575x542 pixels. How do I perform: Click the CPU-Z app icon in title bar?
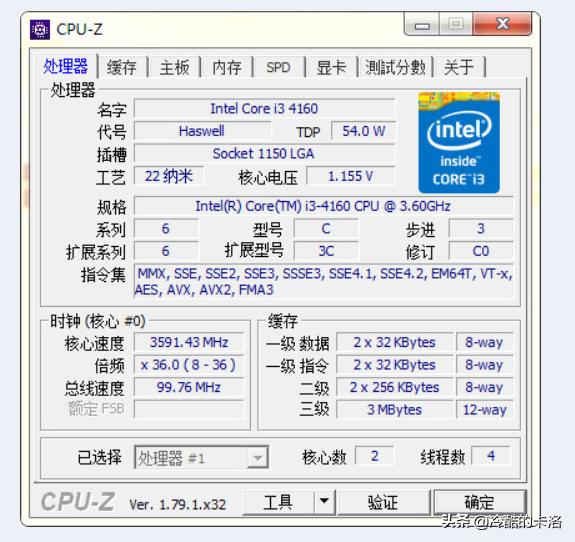click(40, 29)
